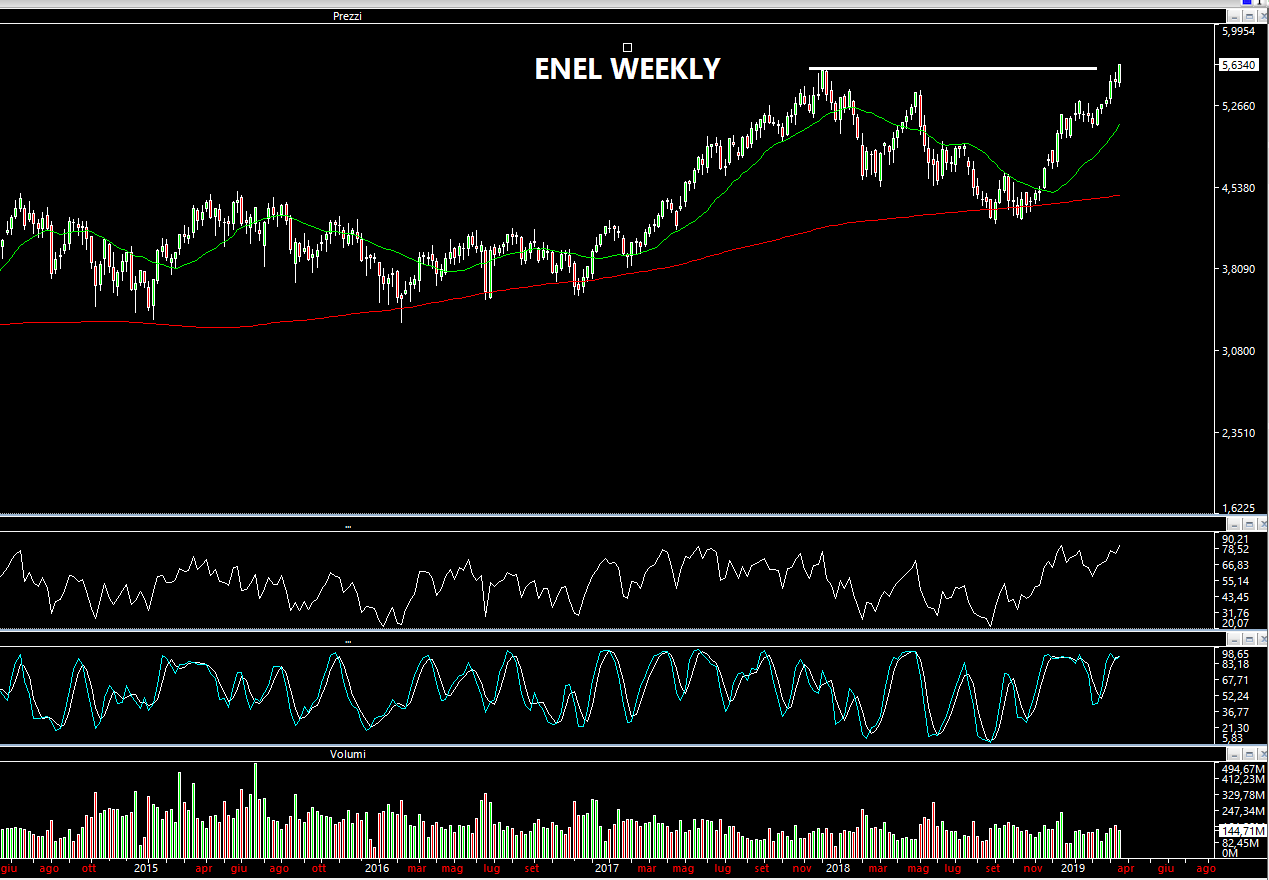Minimize the oscillator panel with the 90,21 scale

[x=1233, y=525]
